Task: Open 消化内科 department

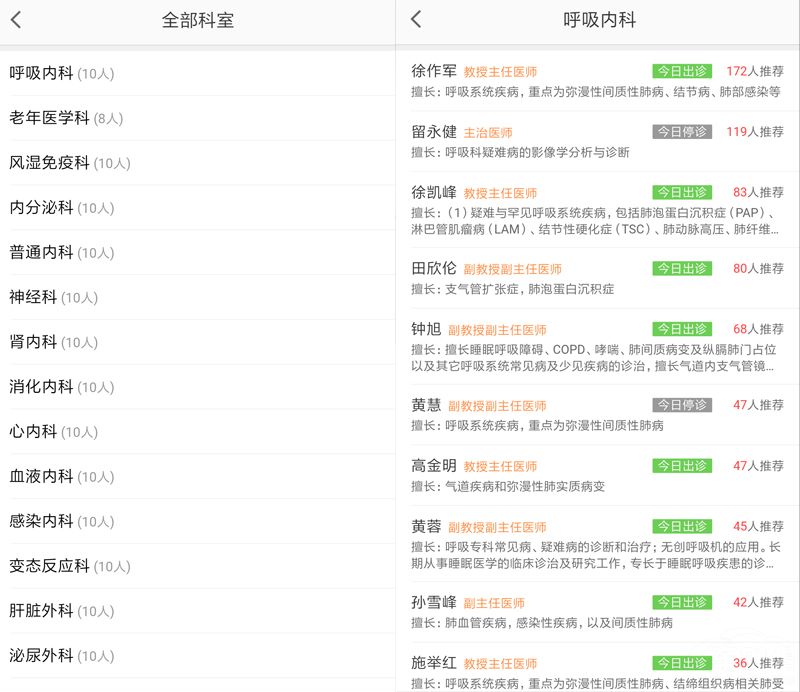Action: pyautogui.click(x=60, y=387)
